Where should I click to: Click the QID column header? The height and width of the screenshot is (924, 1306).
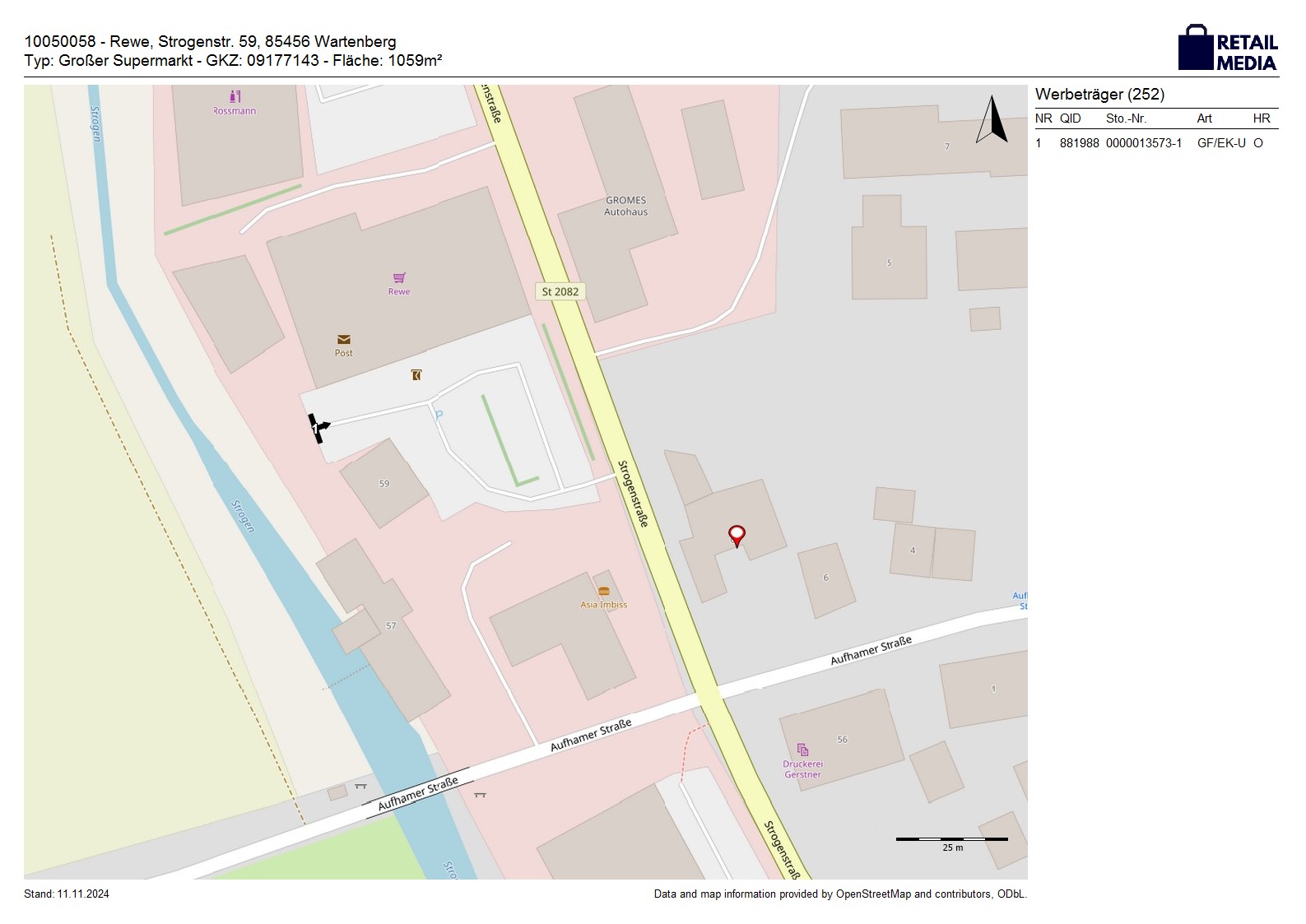(1070, 118)
